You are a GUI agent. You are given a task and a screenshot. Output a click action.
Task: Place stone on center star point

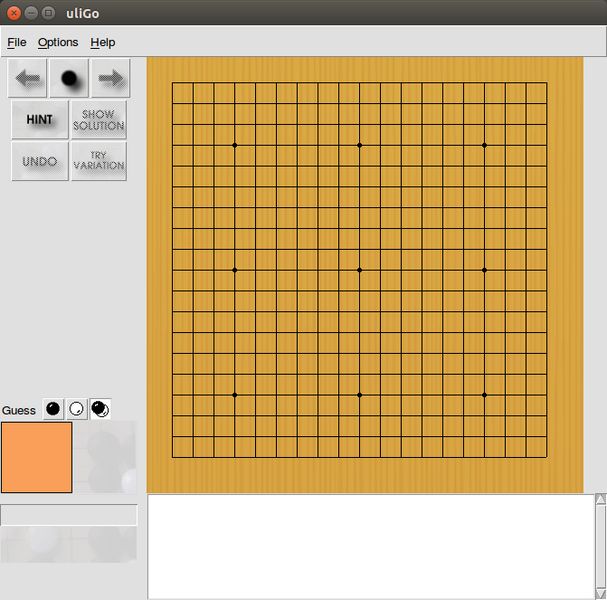(360, 270)
